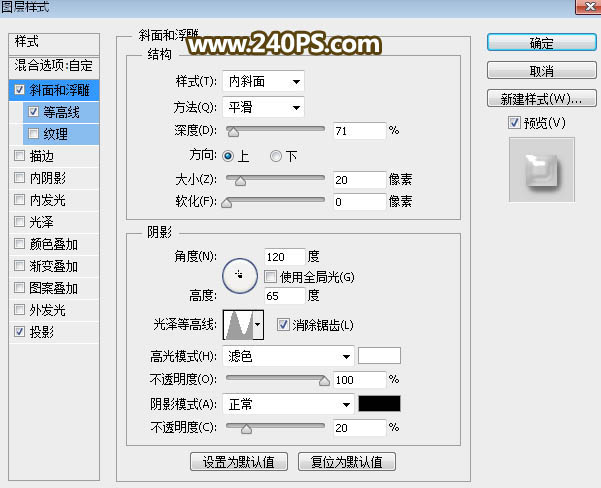Enable the 外发光 checkbox
601x488 pixels.
19,309
